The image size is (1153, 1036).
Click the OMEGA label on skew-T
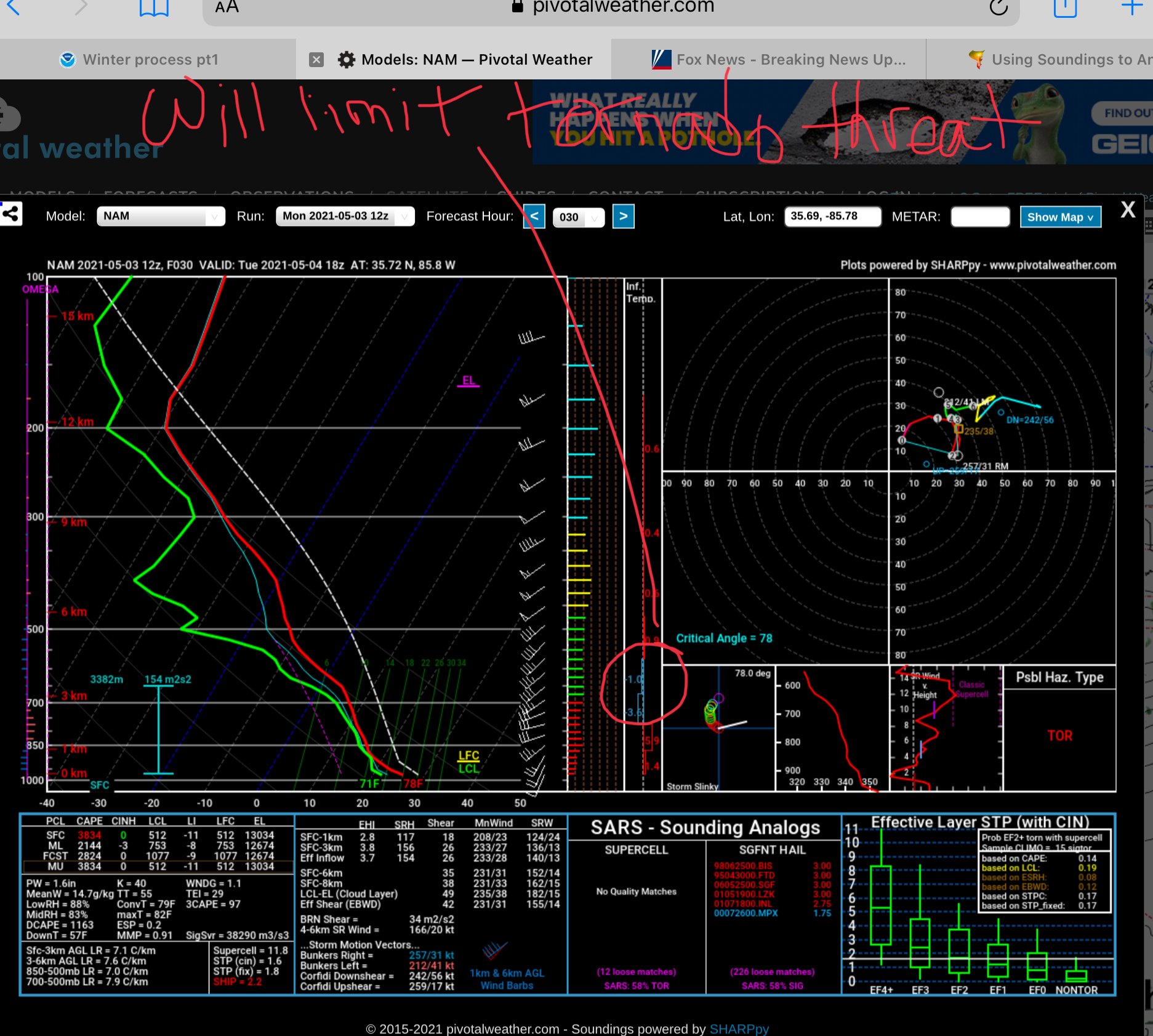[40, 289]
